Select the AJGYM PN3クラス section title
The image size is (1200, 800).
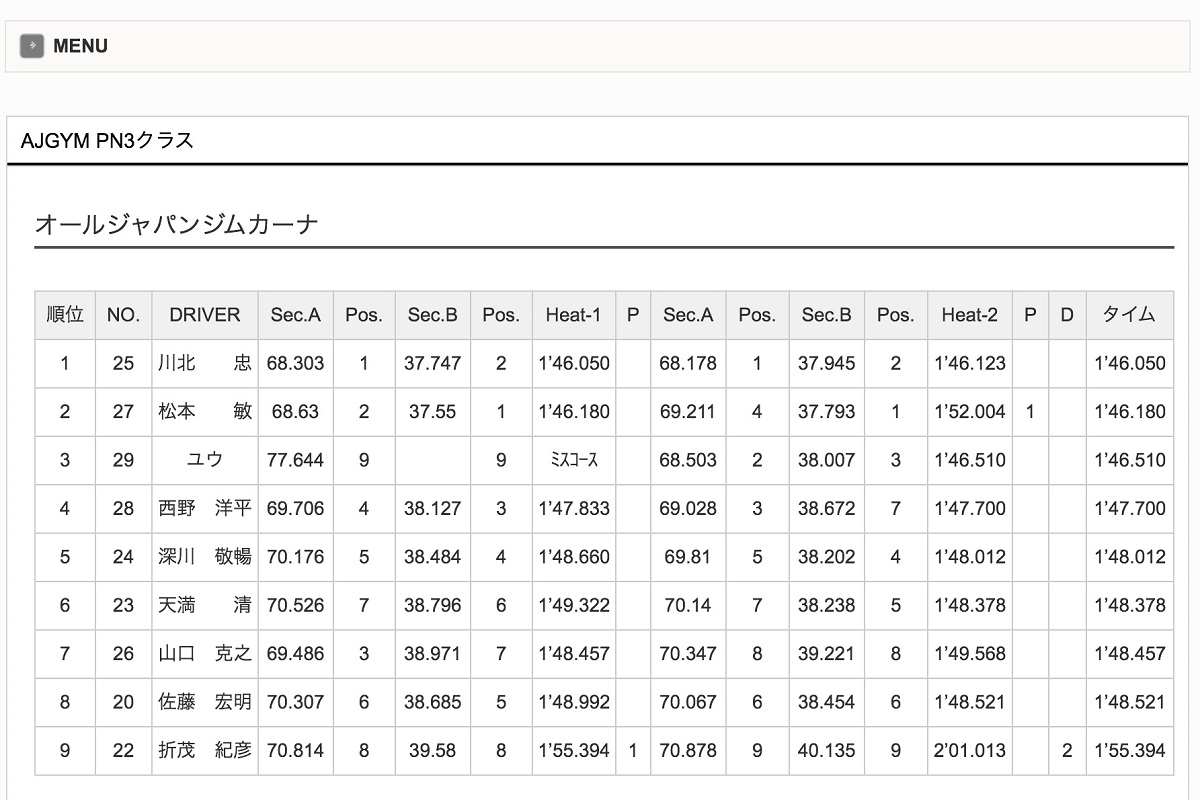(107, 141)
